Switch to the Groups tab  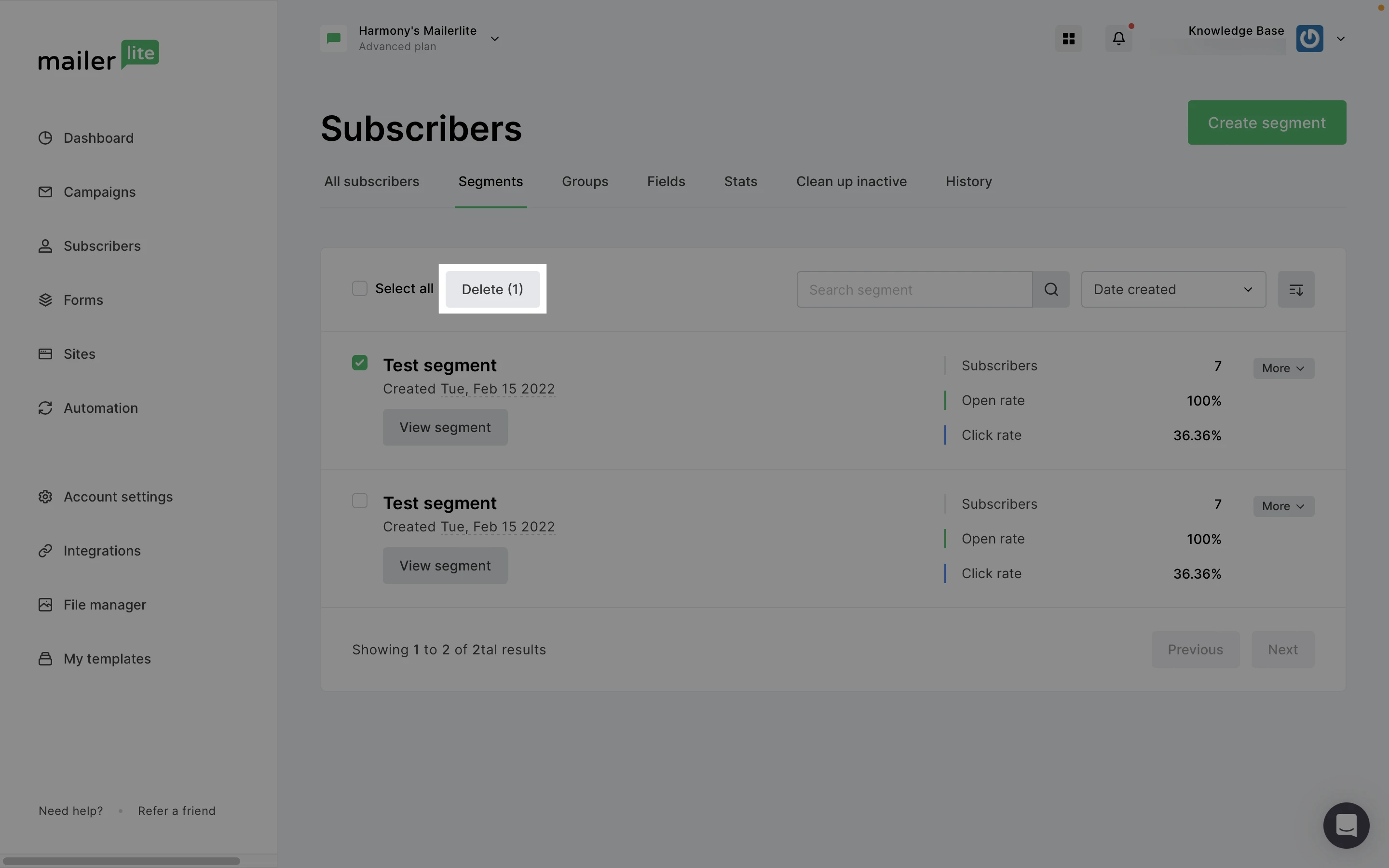pos(585,181)
